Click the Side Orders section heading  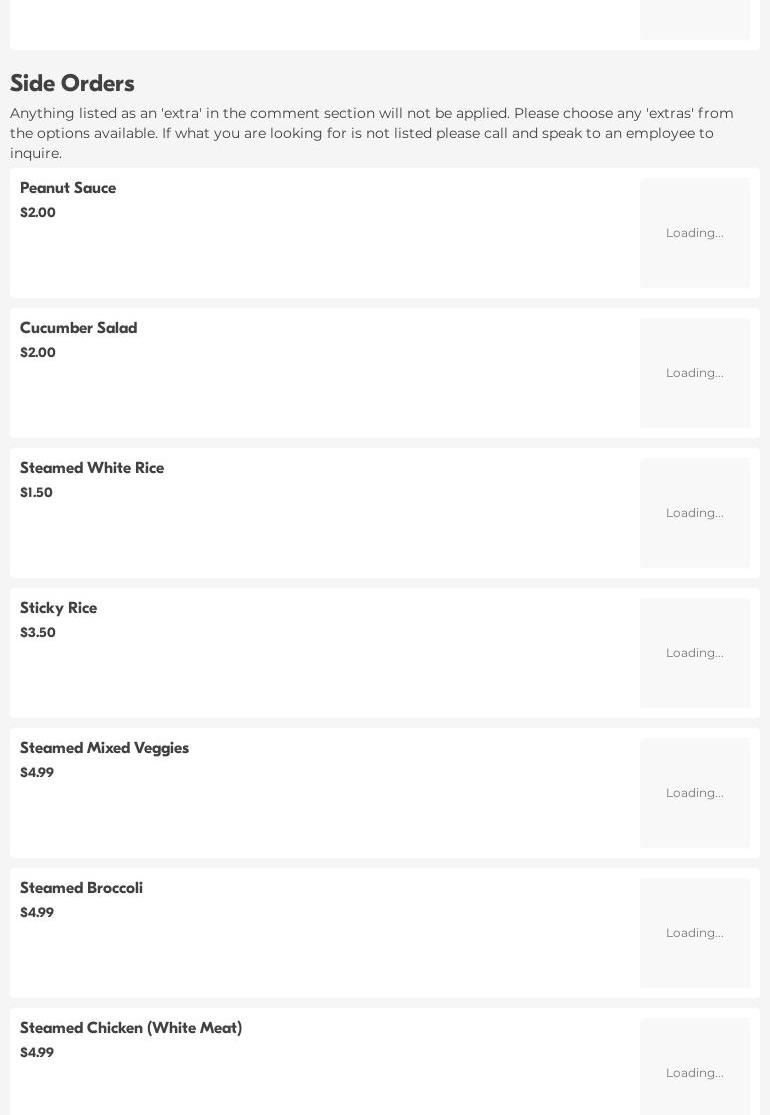point(72,84)
